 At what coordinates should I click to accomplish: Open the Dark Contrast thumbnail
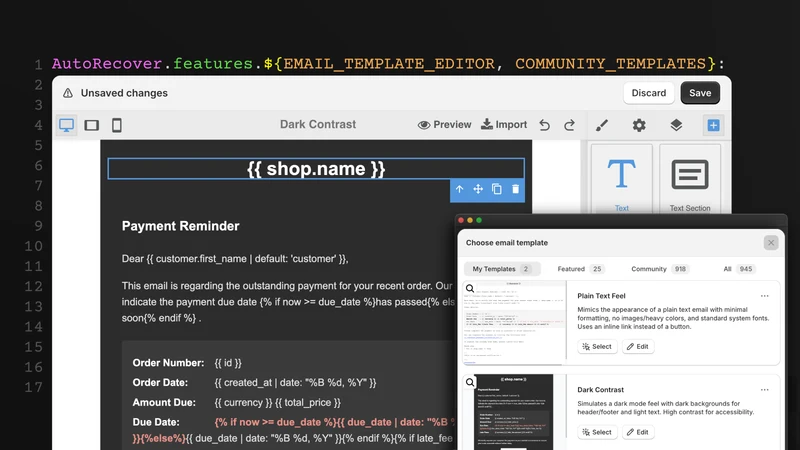click(x=514, y=412)
